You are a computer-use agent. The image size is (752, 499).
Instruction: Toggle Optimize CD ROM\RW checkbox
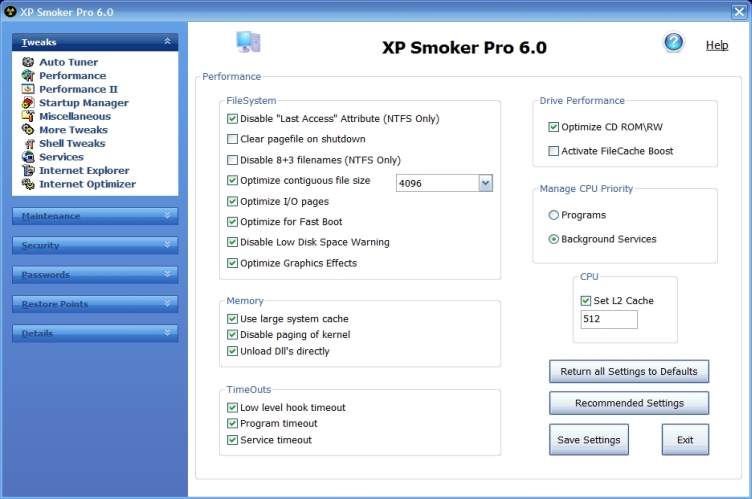(x=553, y=127)
